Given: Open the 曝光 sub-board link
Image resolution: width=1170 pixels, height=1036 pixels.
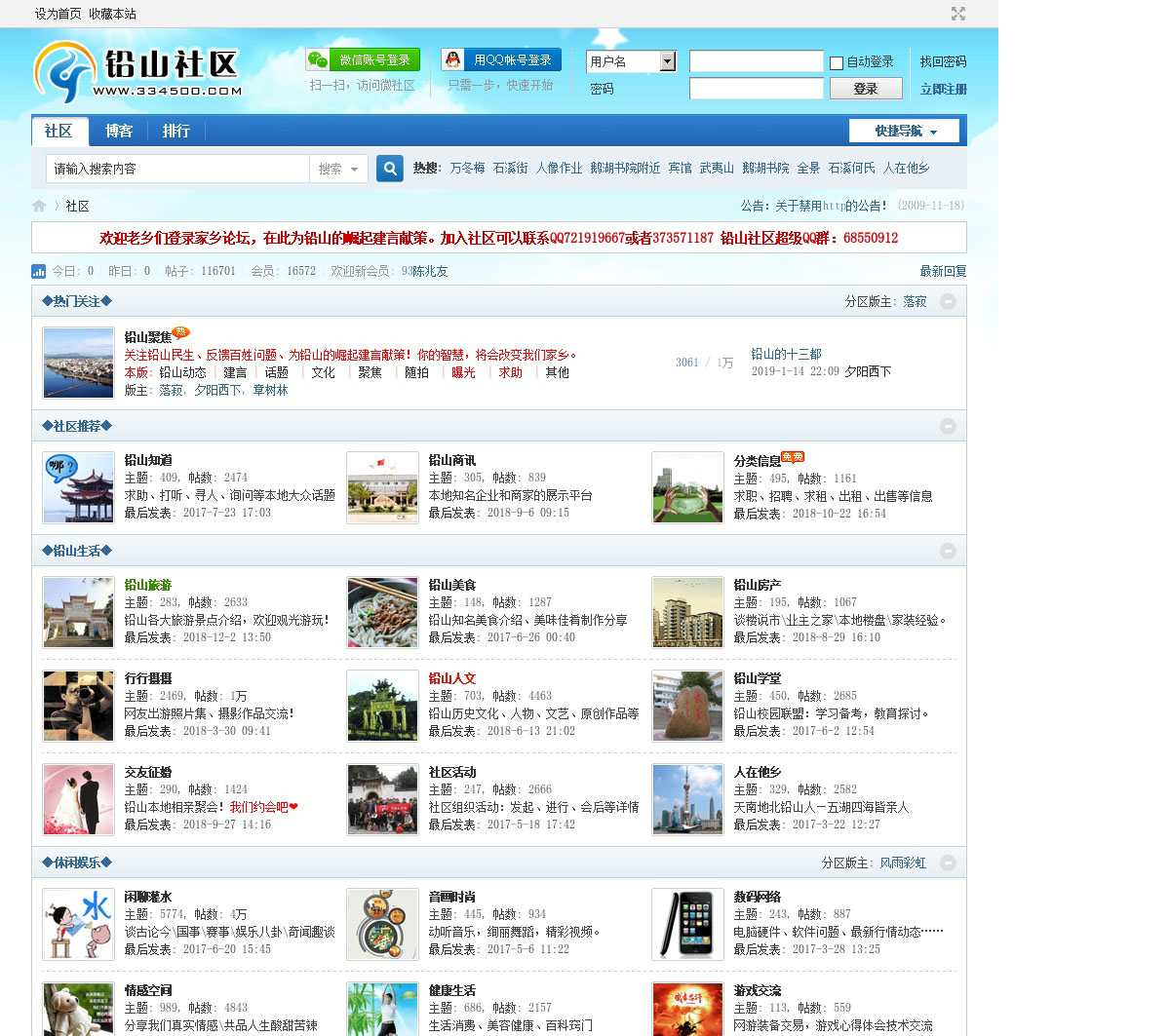Looking at the screenshot, I should [x=463, y=372].
